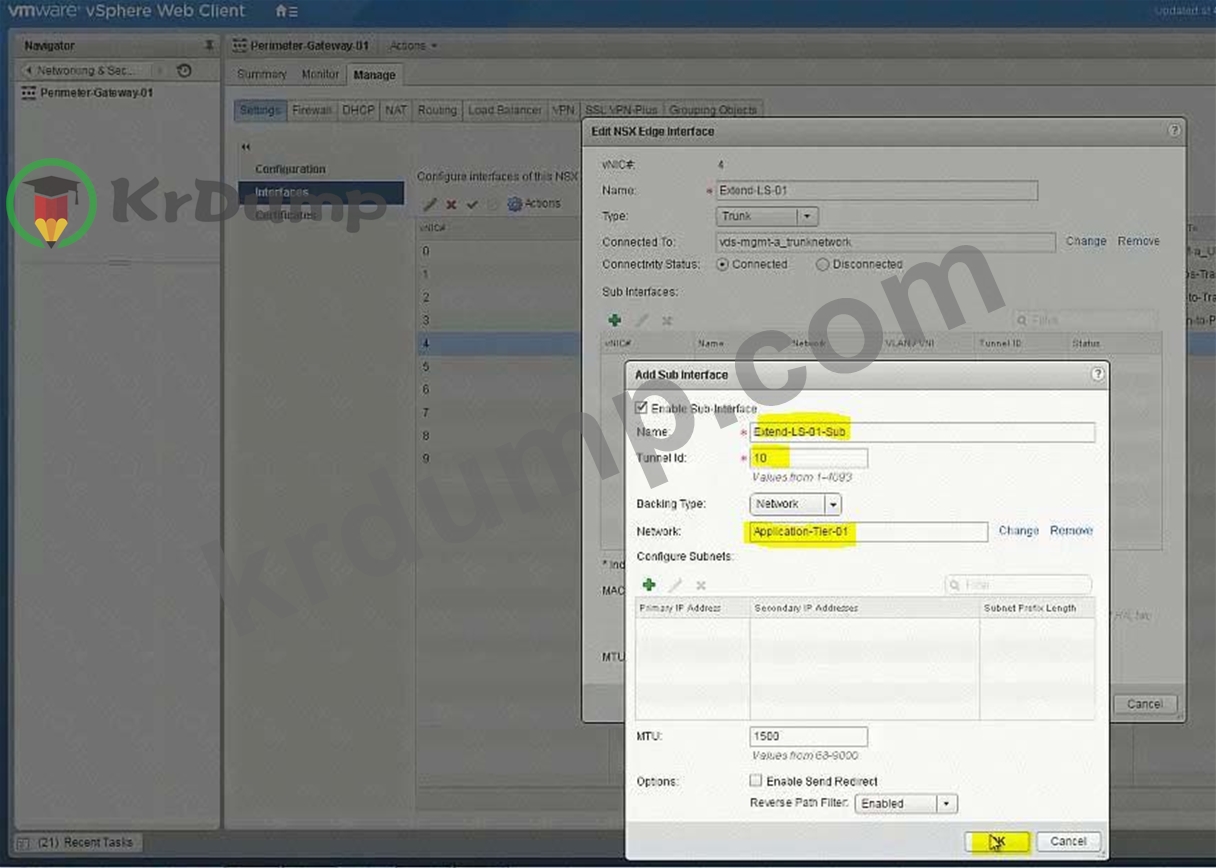Select the vNIC 5 row in the interfaces list
This screenshot has height=868, width=1216.
tap(500, 366)
